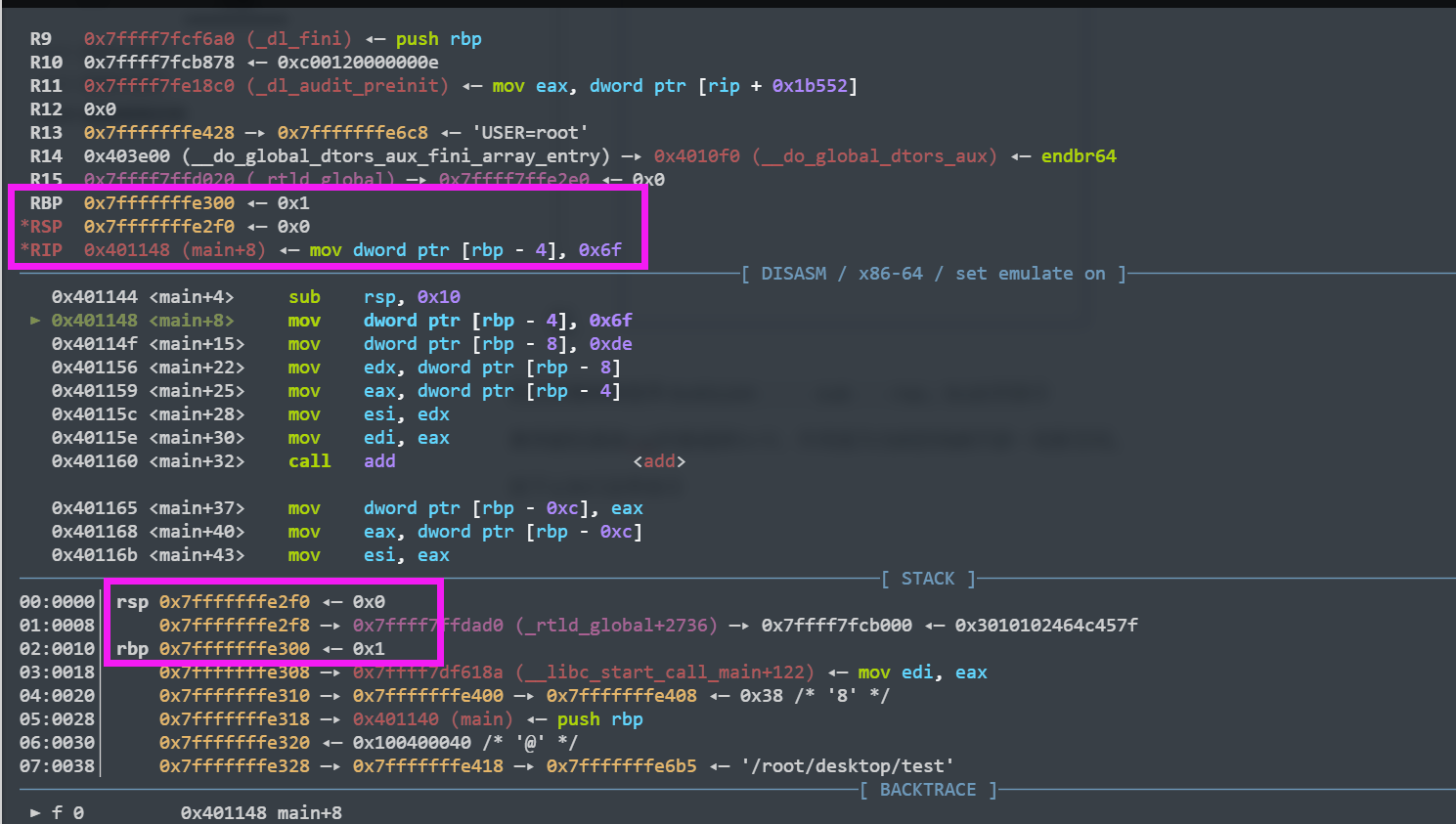Select the R10 value 0x7ffff7fcb878
Image resolution: width=1456 pixels, height=824 pixels.
click(x=158, y=63)
